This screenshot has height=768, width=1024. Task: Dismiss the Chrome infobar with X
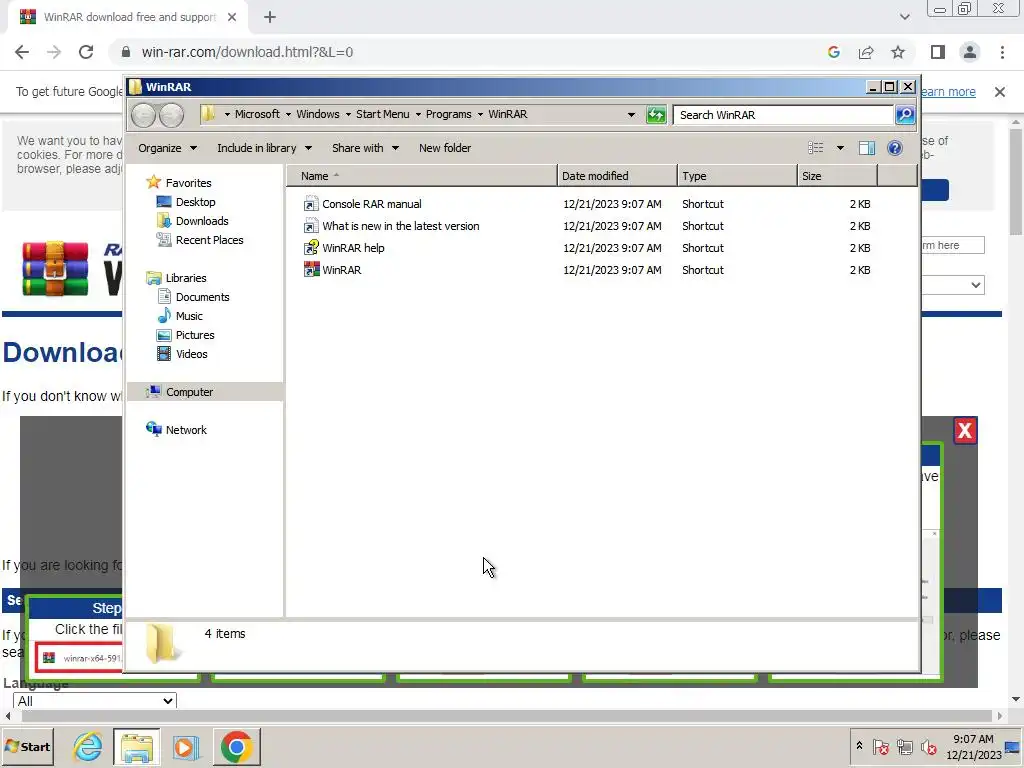1000,92
